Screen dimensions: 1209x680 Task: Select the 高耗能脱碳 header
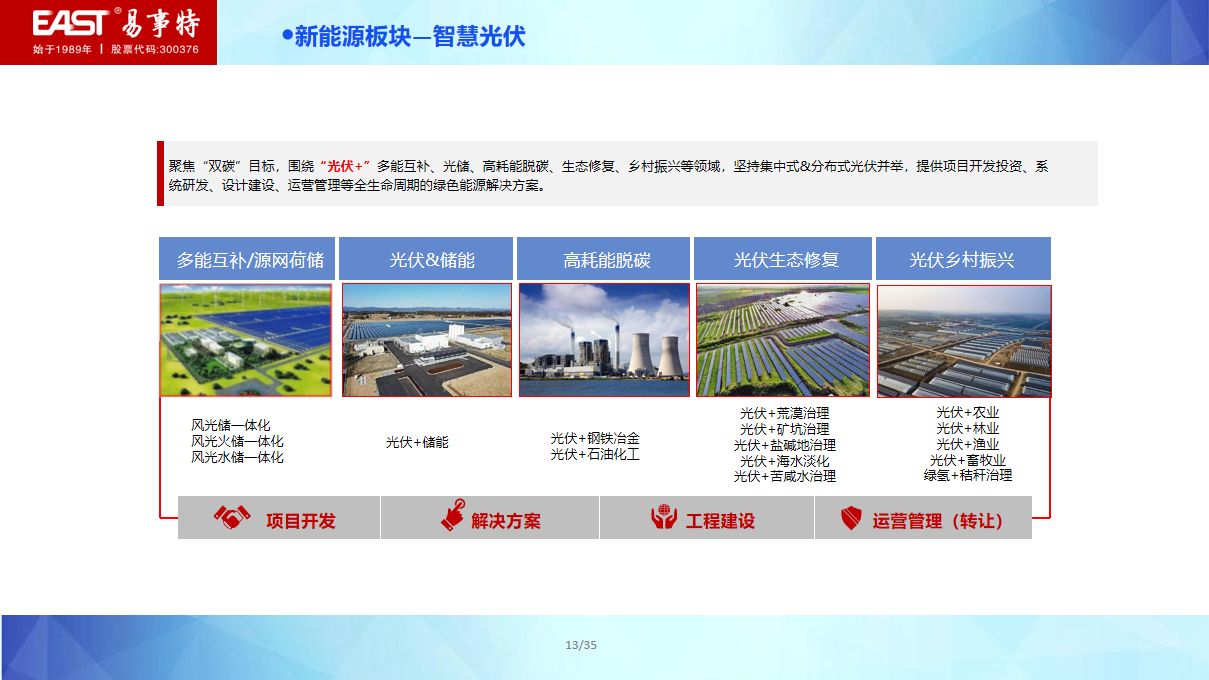pyautogui.click(x=603, y=260)
